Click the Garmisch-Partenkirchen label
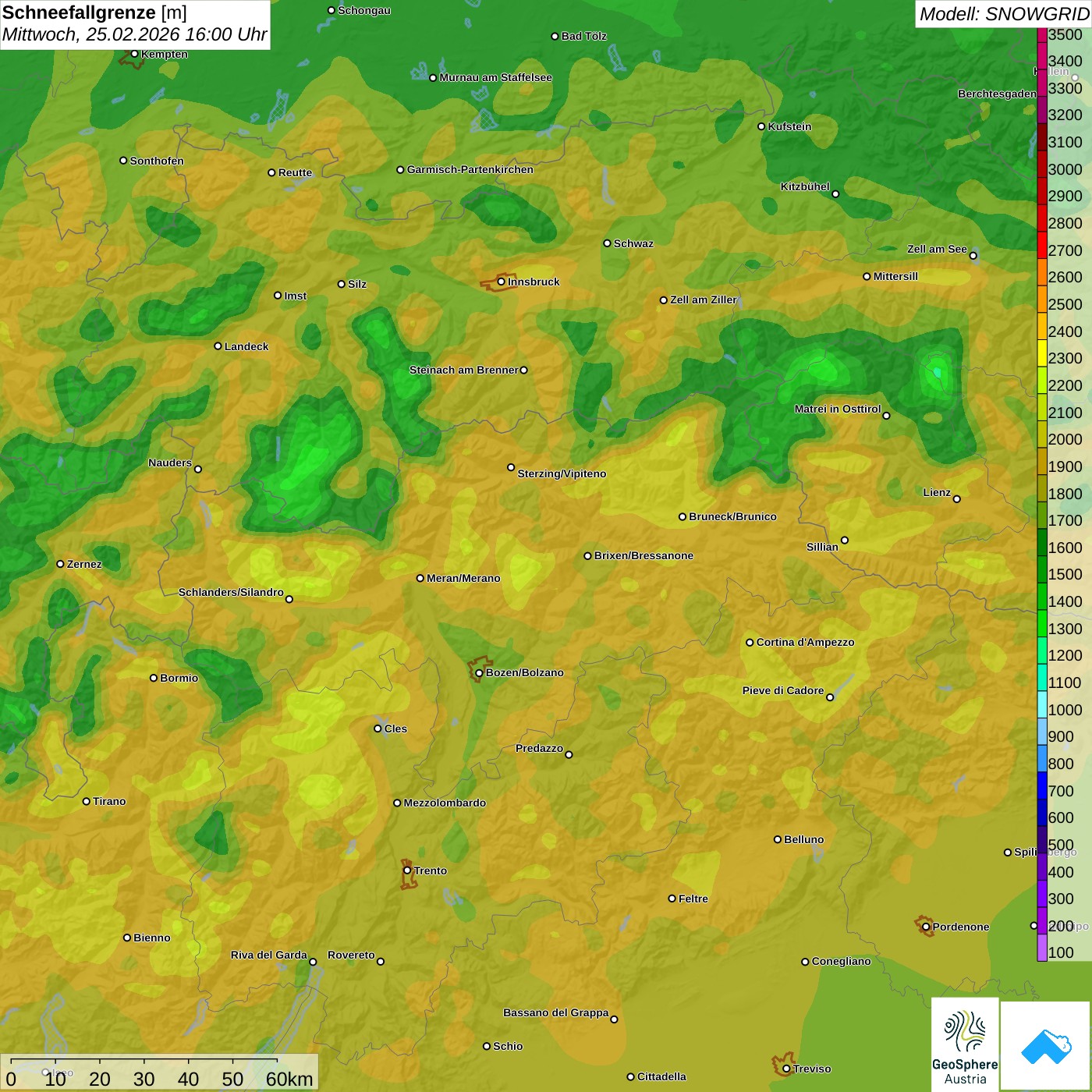 470,169
